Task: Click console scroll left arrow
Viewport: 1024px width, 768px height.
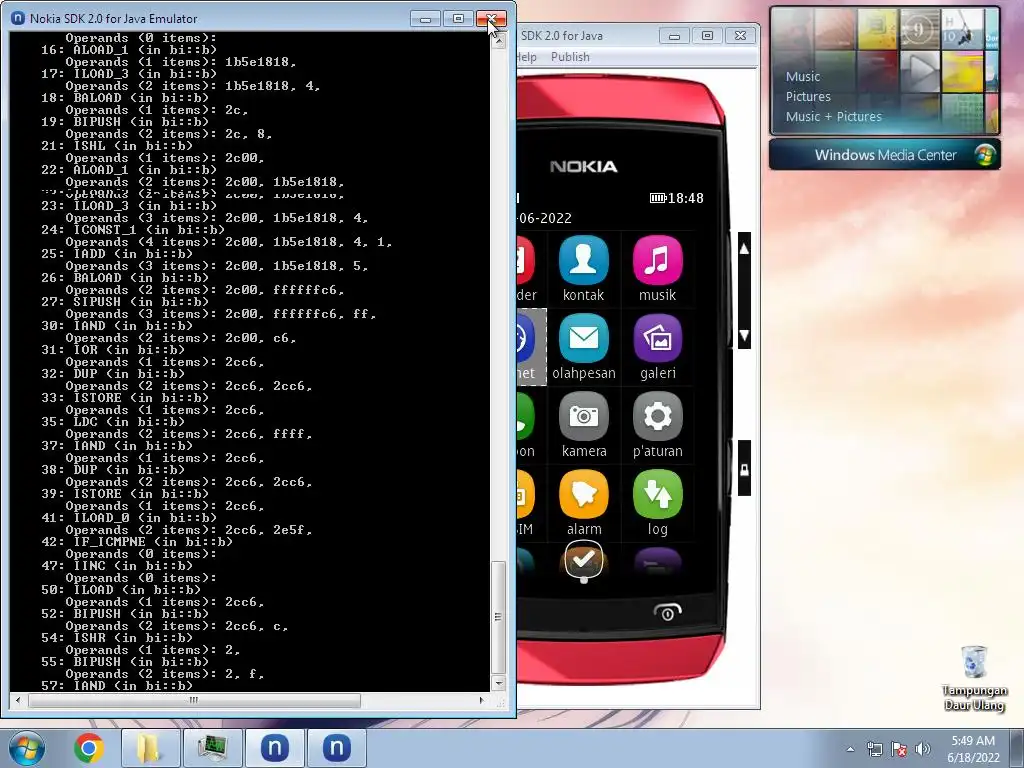Action: coord(18,700)
